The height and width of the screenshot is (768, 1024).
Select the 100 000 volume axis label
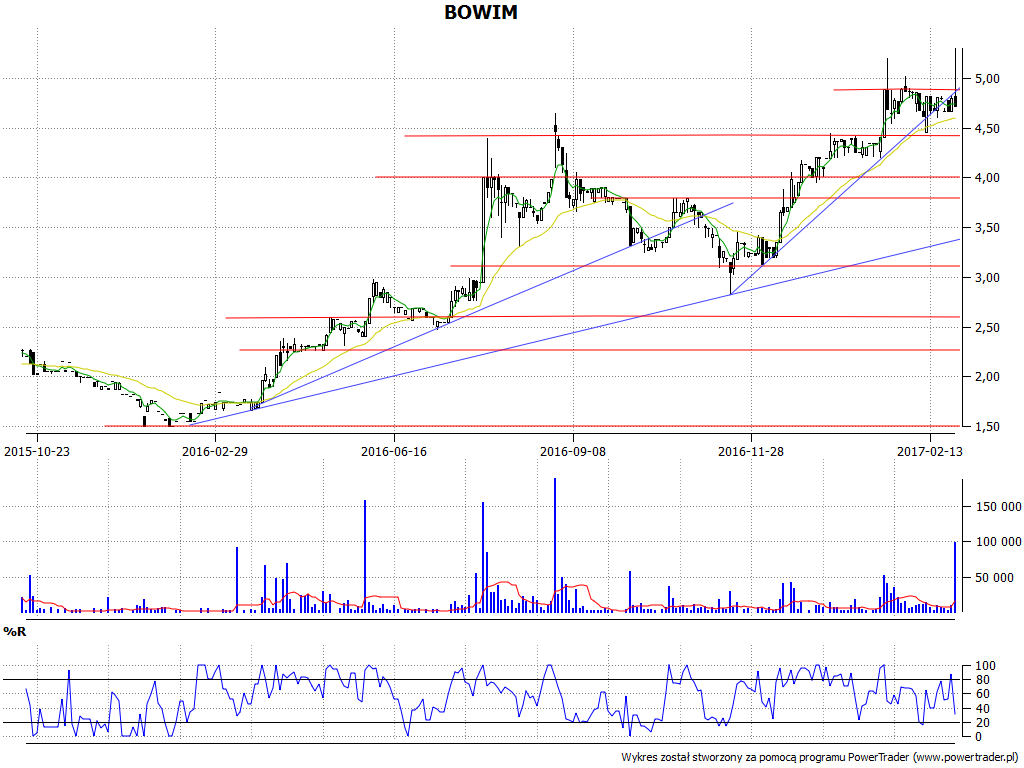pos(999,542)
